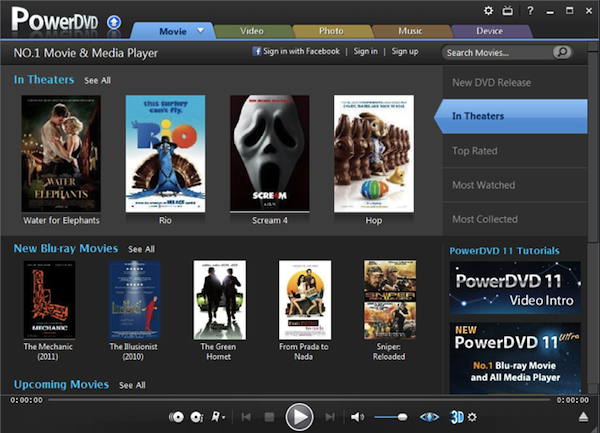The image size is (600, 433).
Task: Click the Upcoming Movies heading
Action: pos(61,384)
